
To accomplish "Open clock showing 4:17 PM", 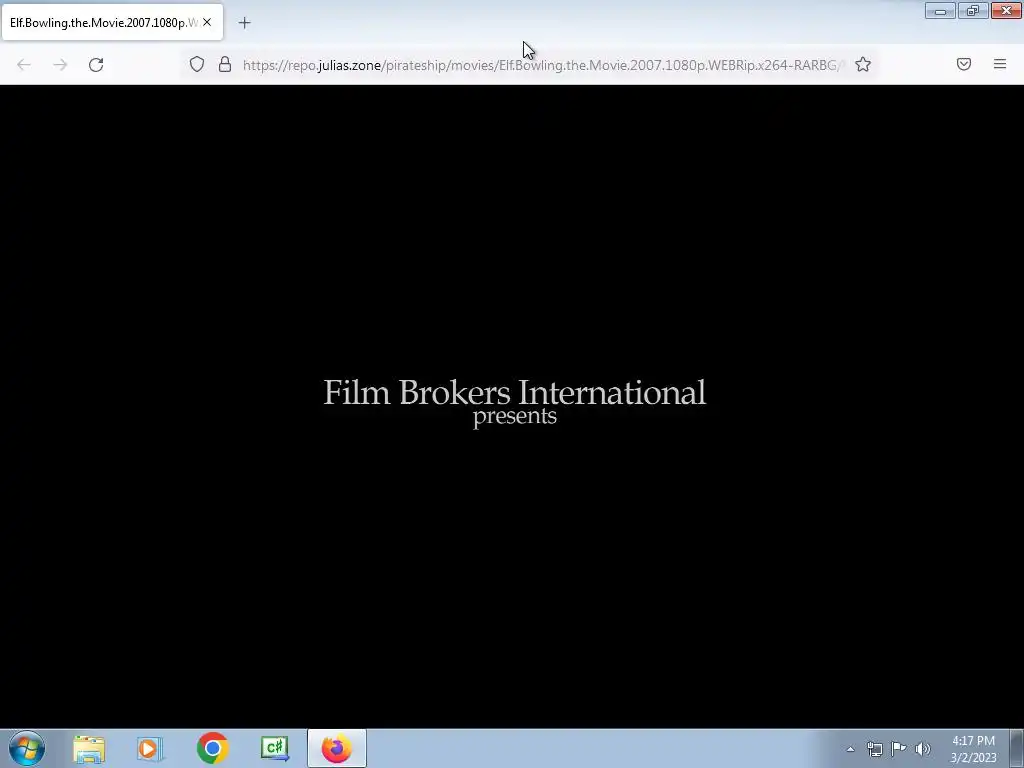I will point(973,749).
